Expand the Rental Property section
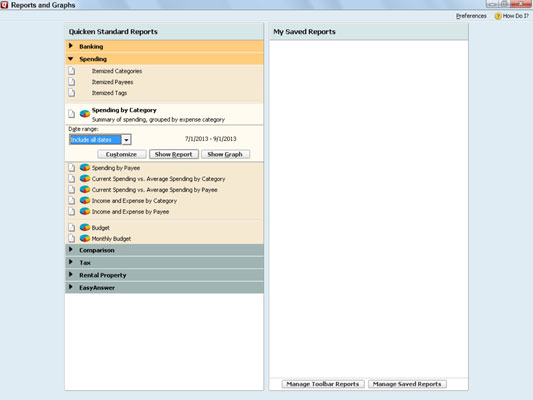Screen dimensions: 533x400 click(71, 275)
